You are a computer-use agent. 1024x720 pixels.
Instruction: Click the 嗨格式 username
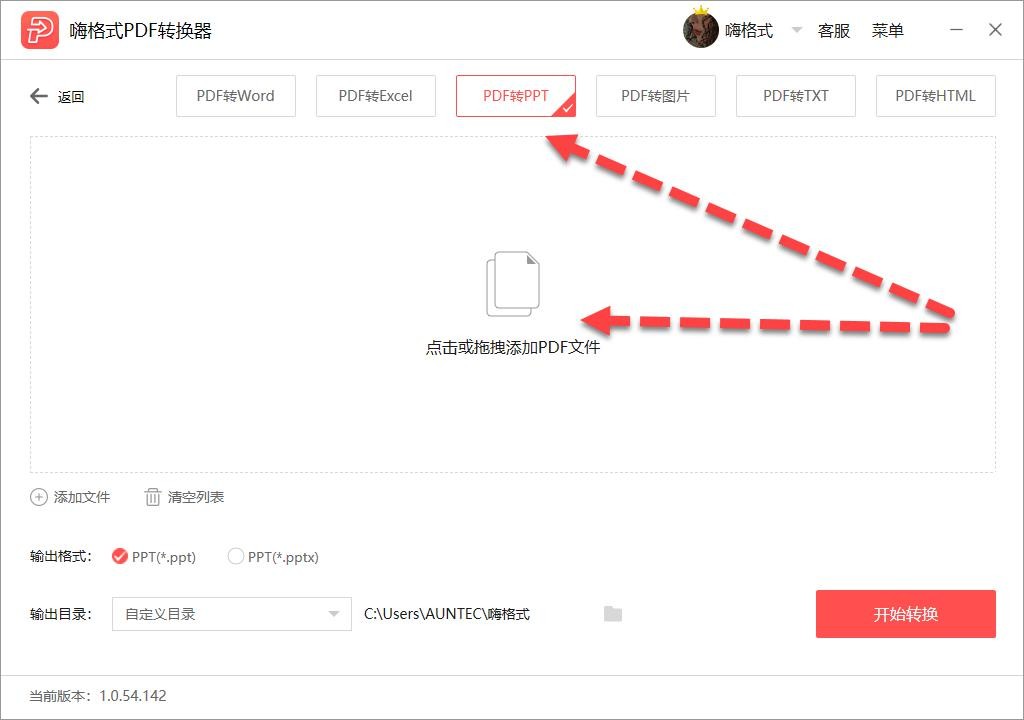tap(749, 31)
